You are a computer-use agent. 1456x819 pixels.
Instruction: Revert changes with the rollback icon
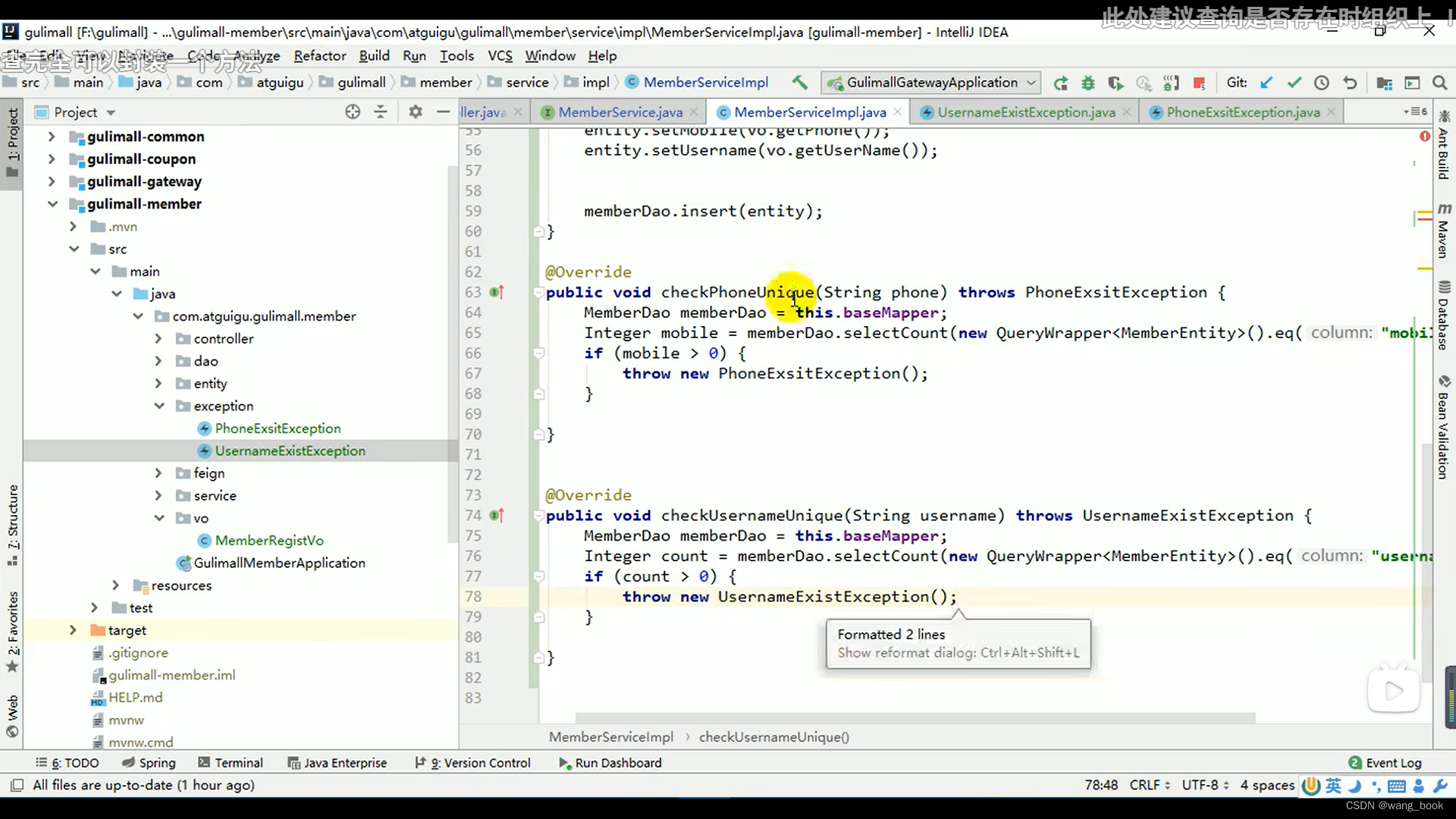pos(1350,83)
